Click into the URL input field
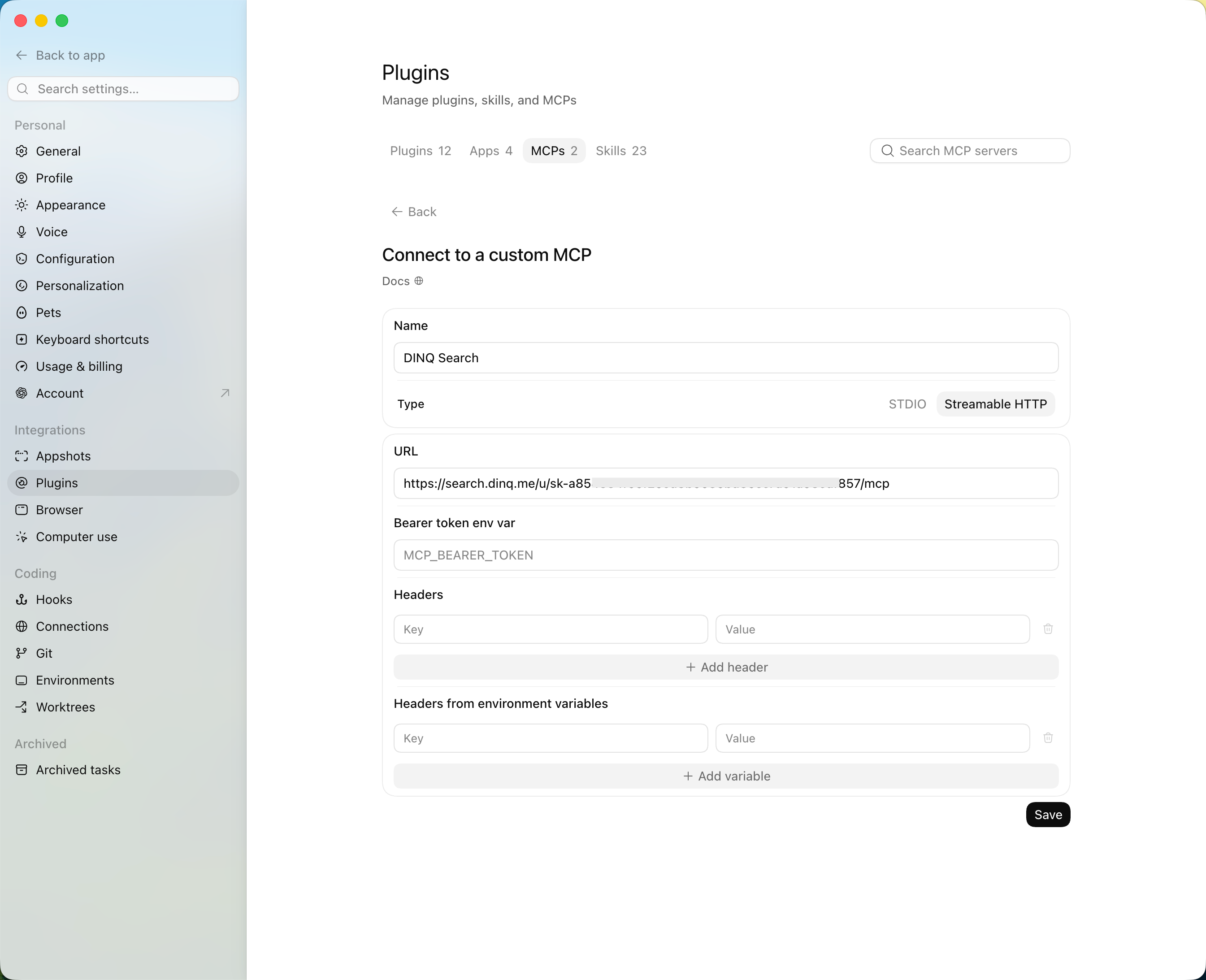The height and width of the screenshot is (980, 1206). [x=726, y=483]
